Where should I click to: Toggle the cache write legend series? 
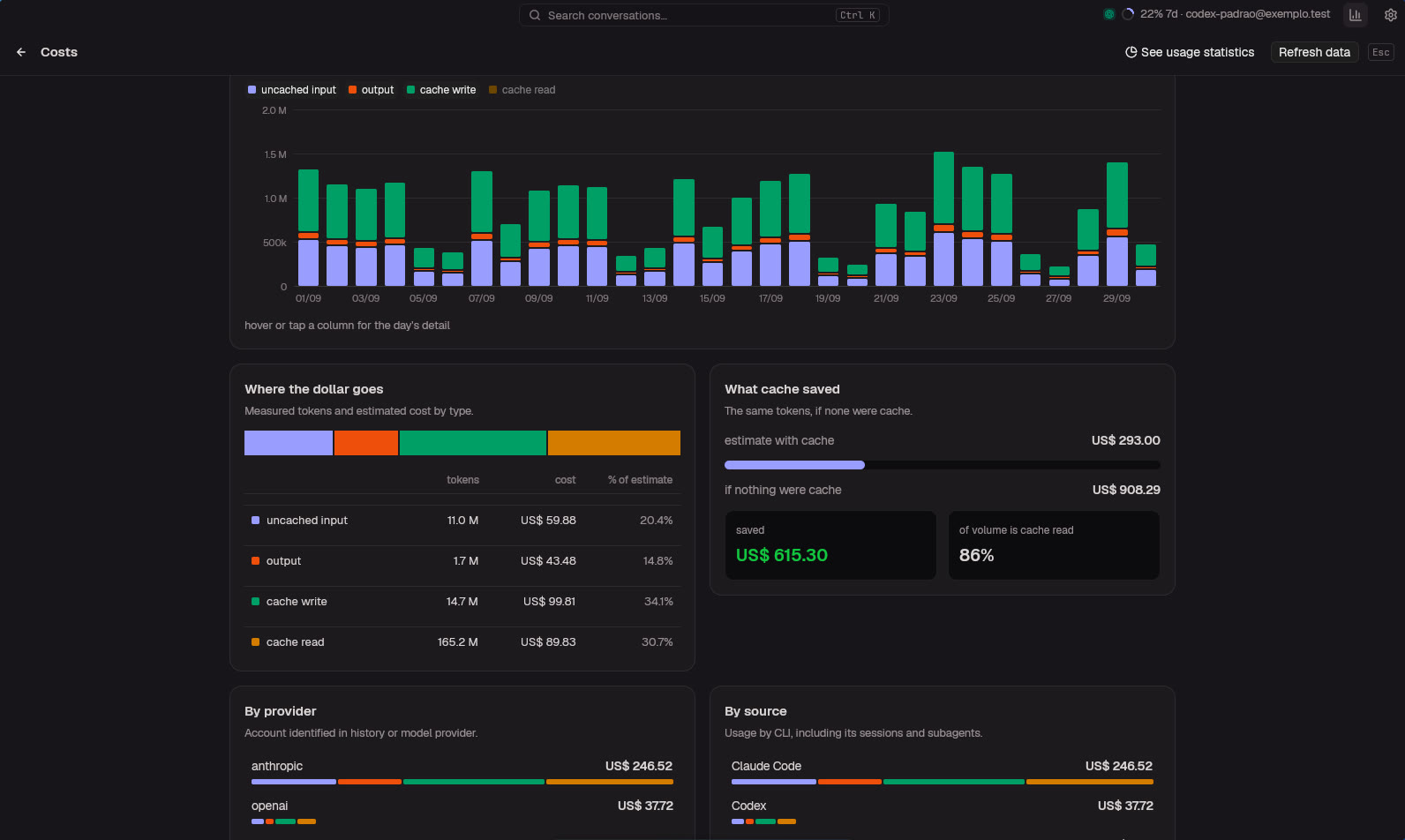point(441,90)
